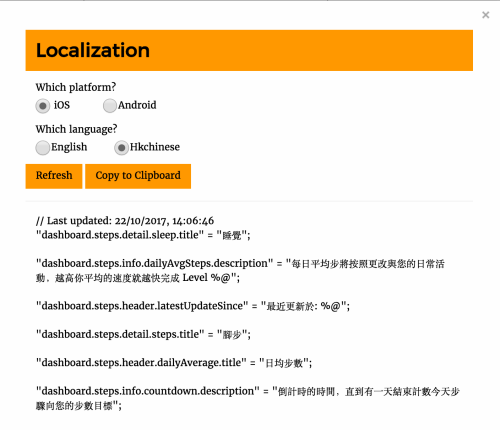500x430 pixels.
Task: Copy strings with Copy to Clipboard
Action: (138, 176)
